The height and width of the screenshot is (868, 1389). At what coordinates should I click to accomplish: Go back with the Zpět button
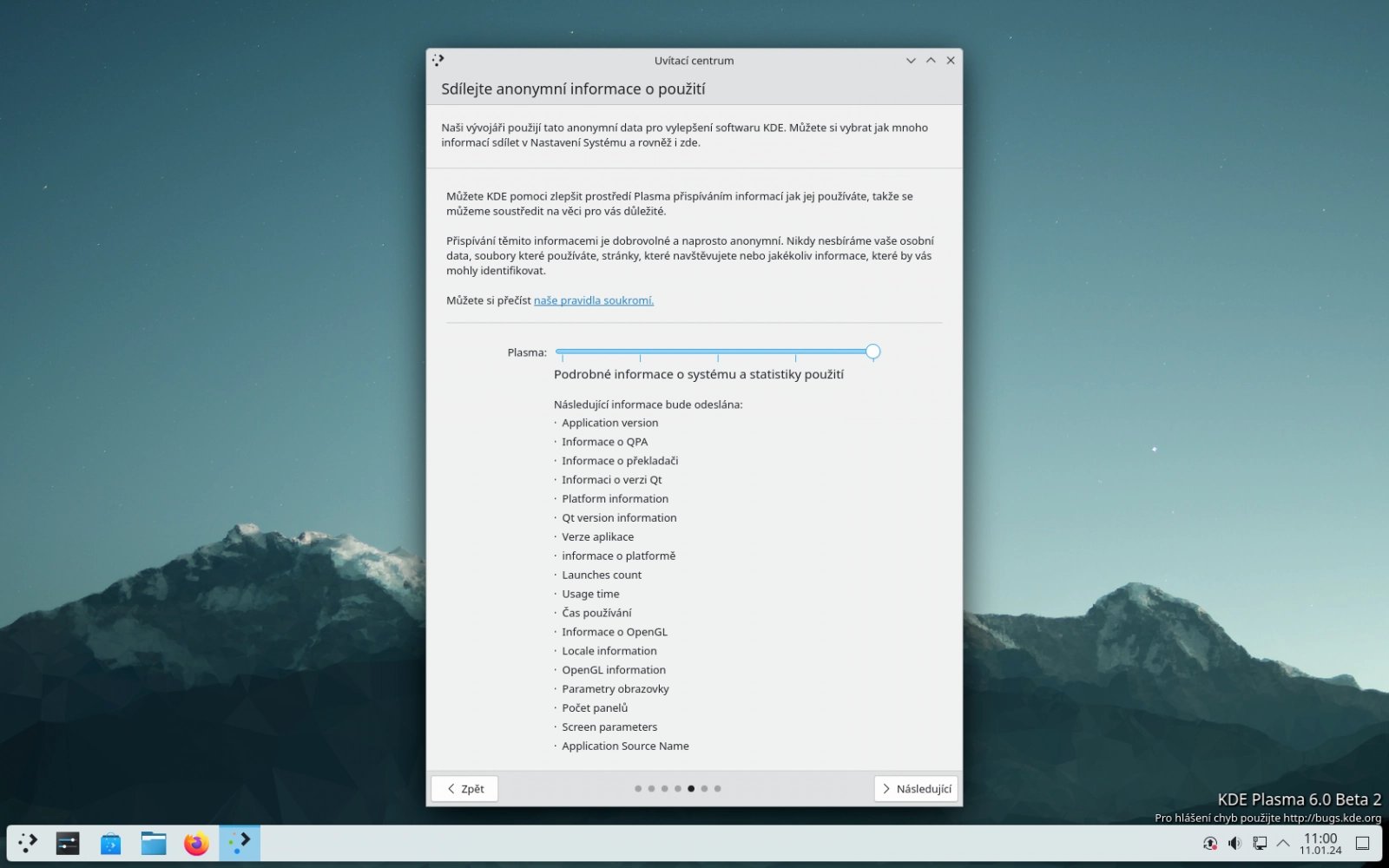[x=464, y=788]
